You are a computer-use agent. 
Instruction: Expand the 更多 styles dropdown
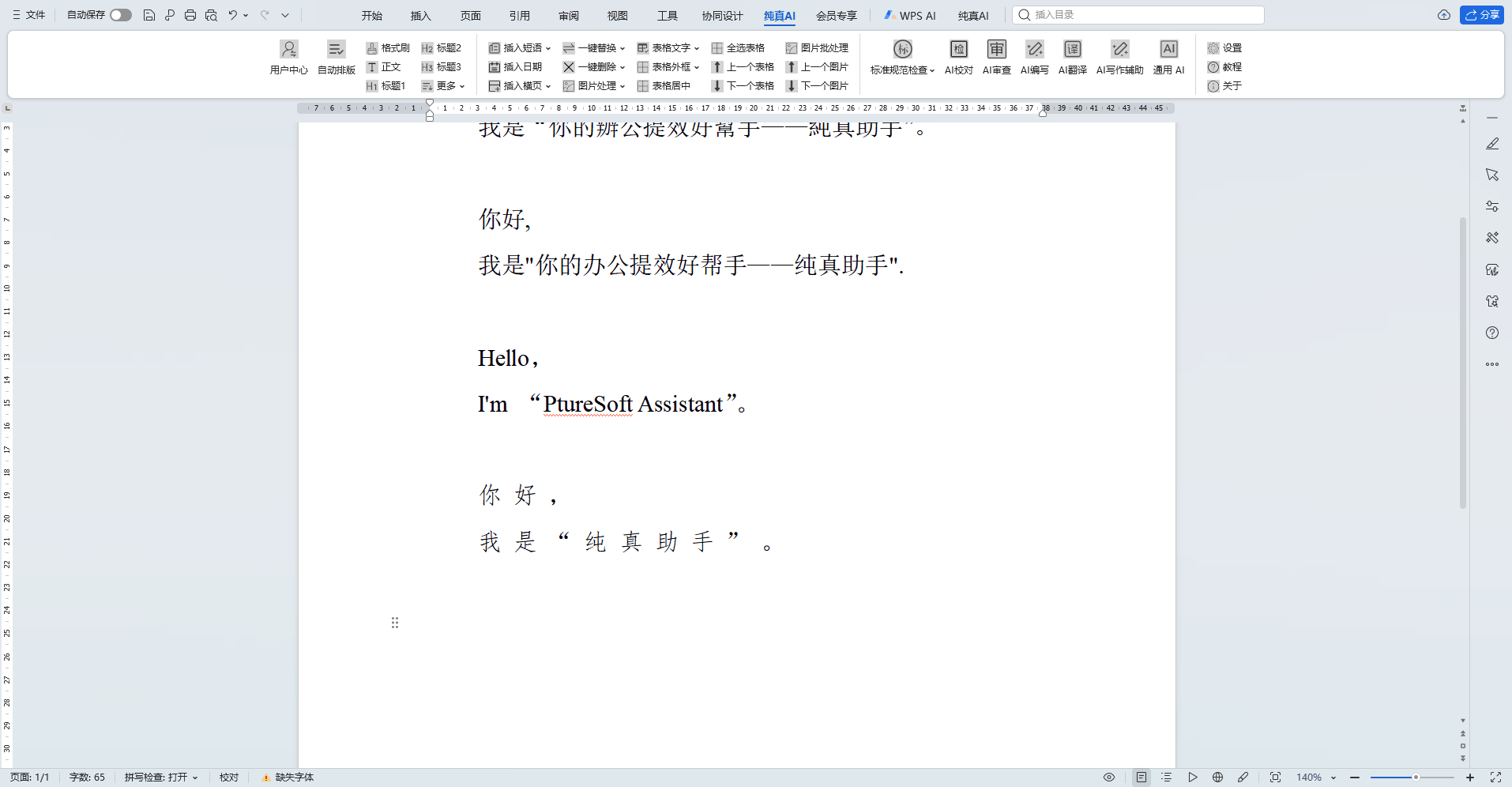443,86
